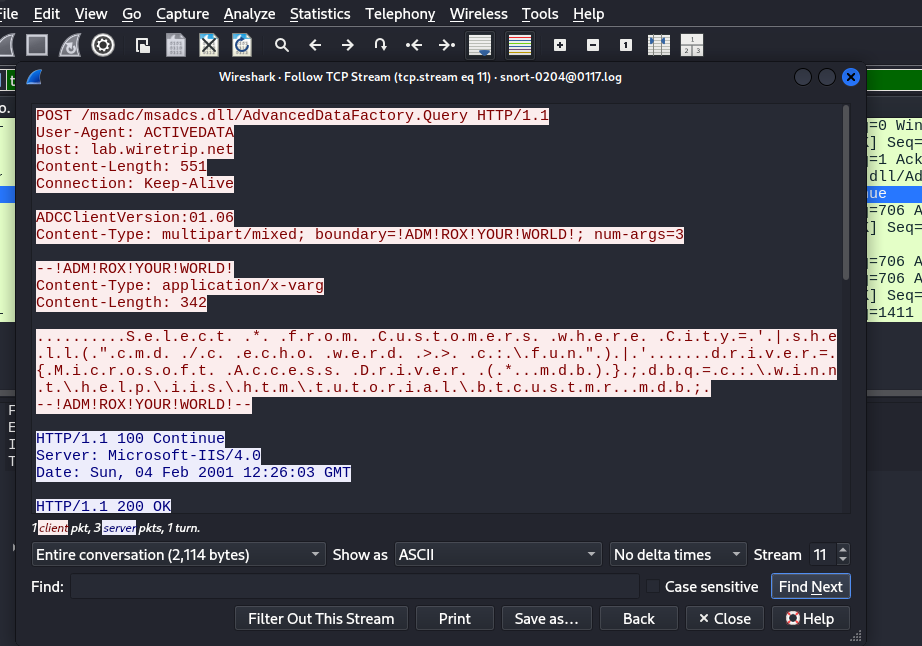Open the Analyze menu
Viewport: 922px width, 646px height.
click(249, 14)
